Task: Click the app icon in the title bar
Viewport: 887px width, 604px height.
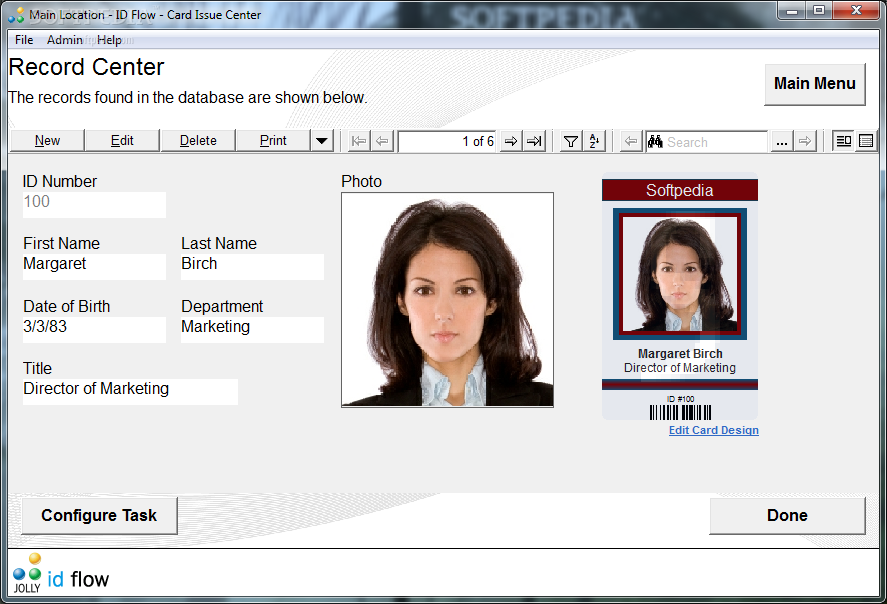Action: 16,15
